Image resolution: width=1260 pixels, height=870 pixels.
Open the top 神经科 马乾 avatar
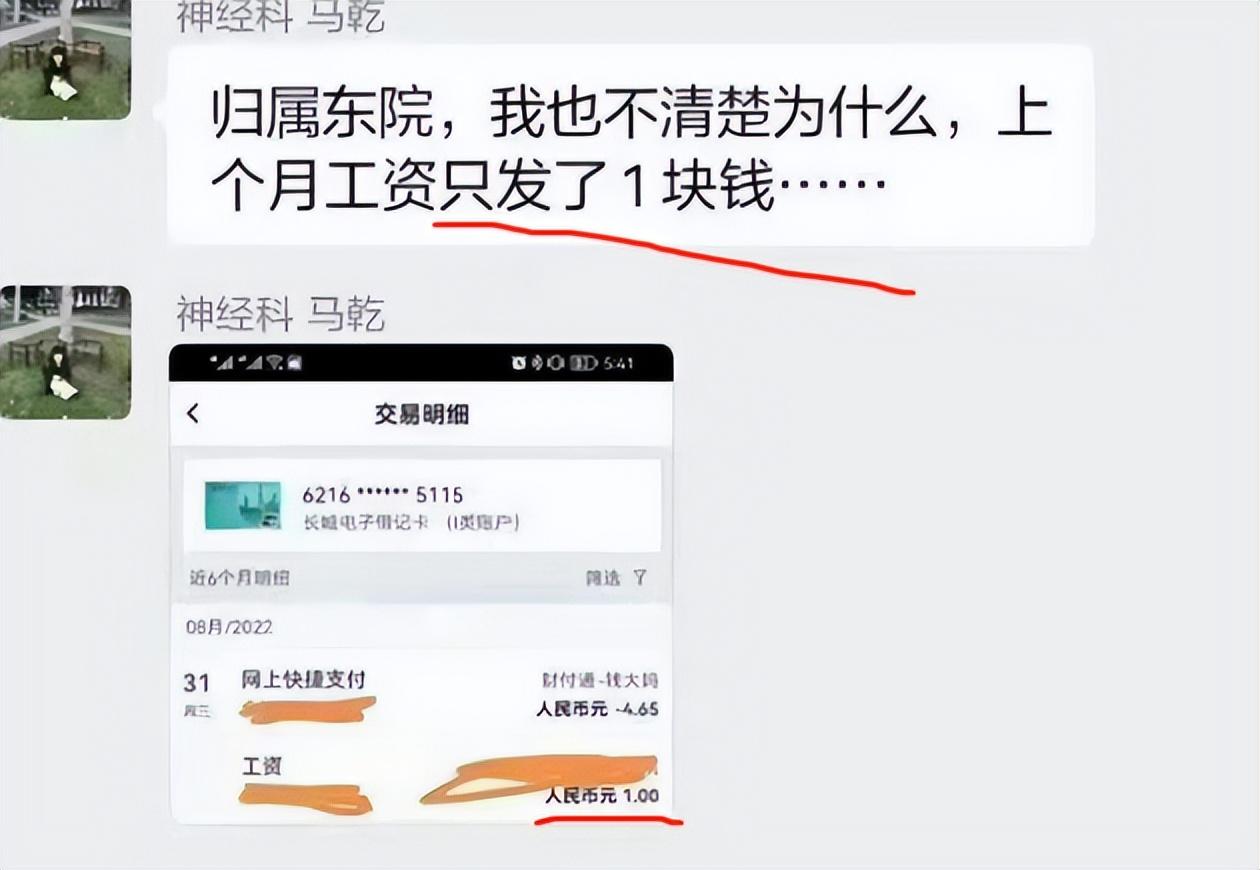click(x=65, y=60)
